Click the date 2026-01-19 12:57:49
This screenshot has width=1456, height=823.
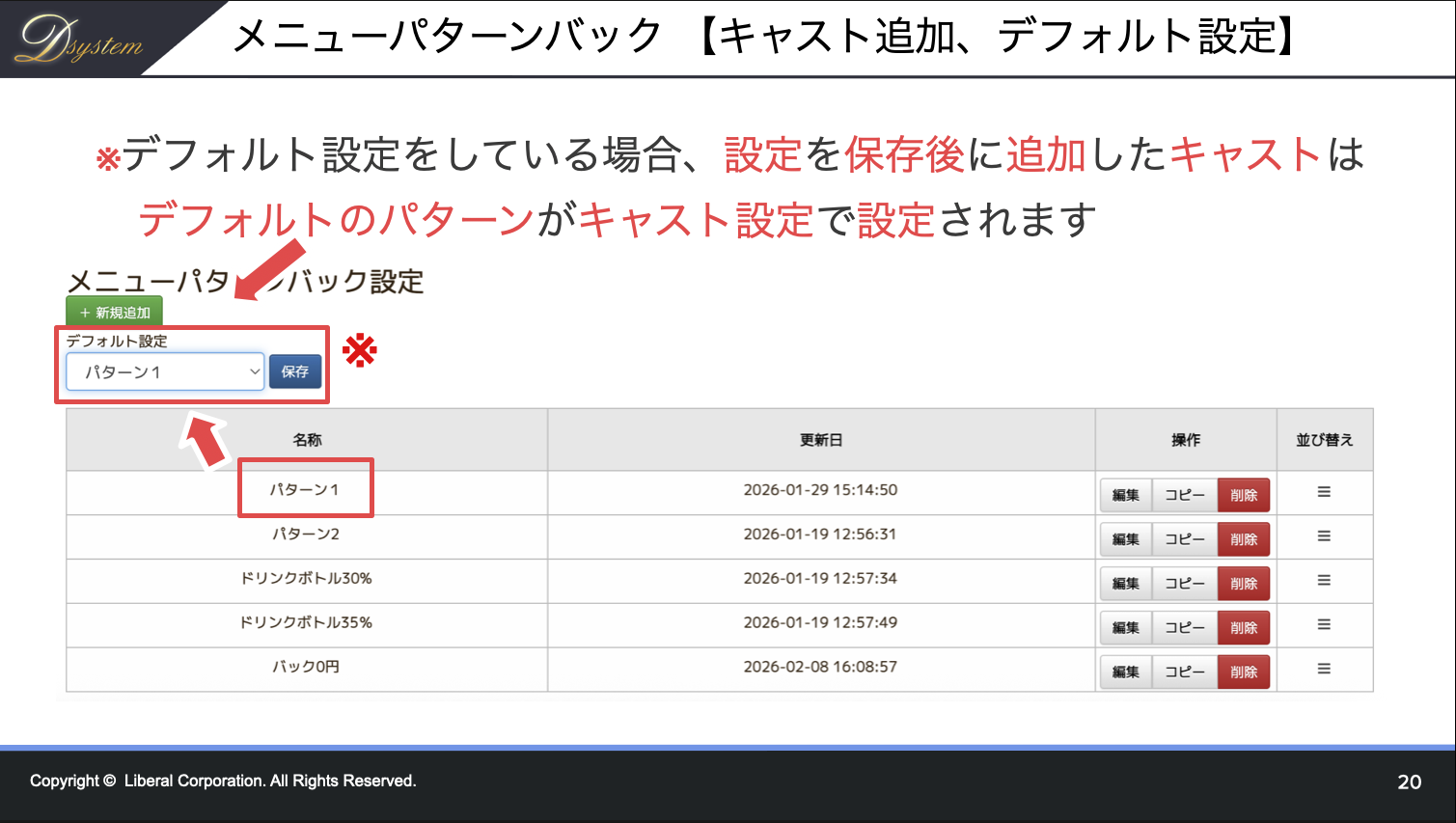tap(820, 623)
